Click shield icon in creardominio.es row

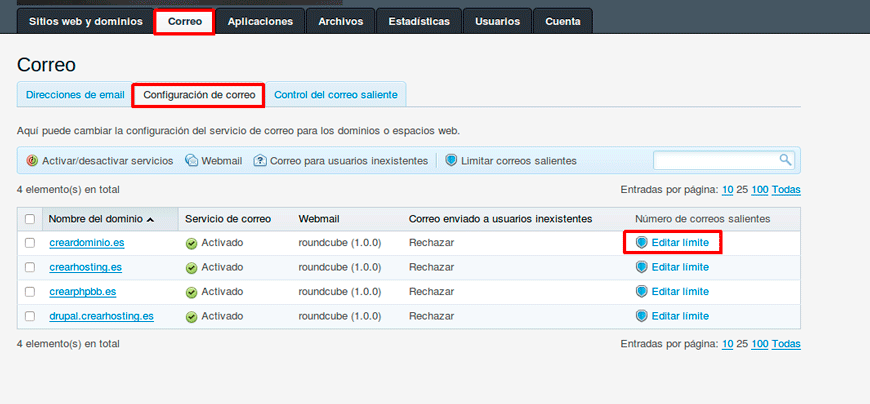pos(642,243)
